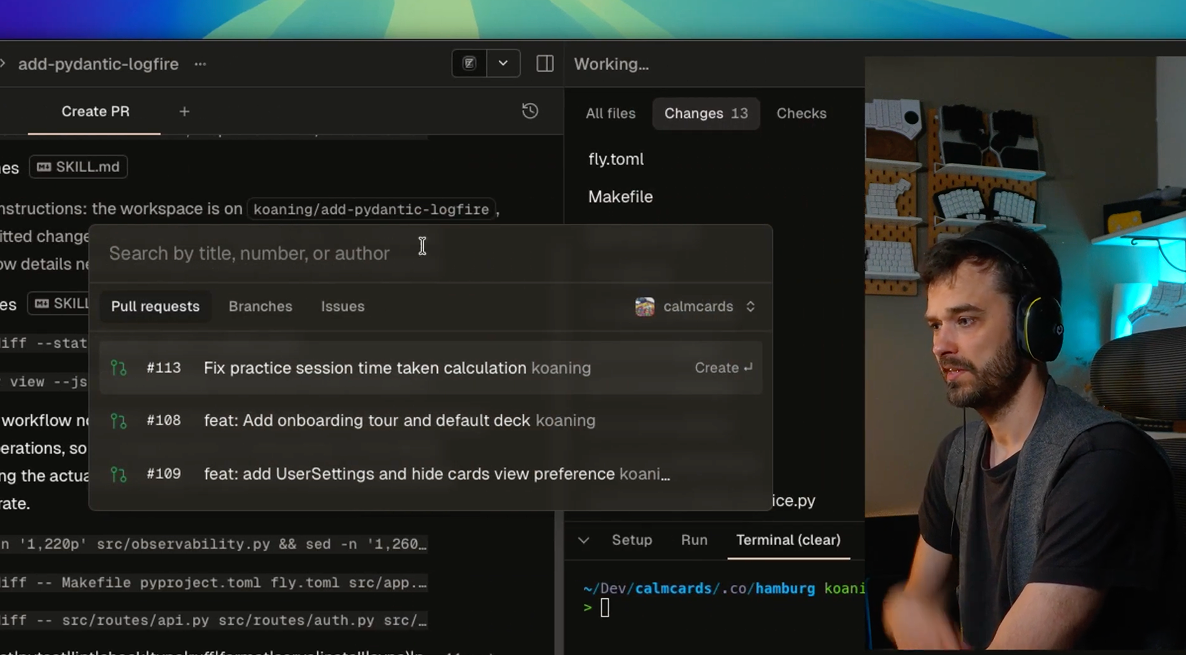This screenshot has height=655, width=1186.
Task: Click the pull request icon for #109
Action: click(119, 474)
